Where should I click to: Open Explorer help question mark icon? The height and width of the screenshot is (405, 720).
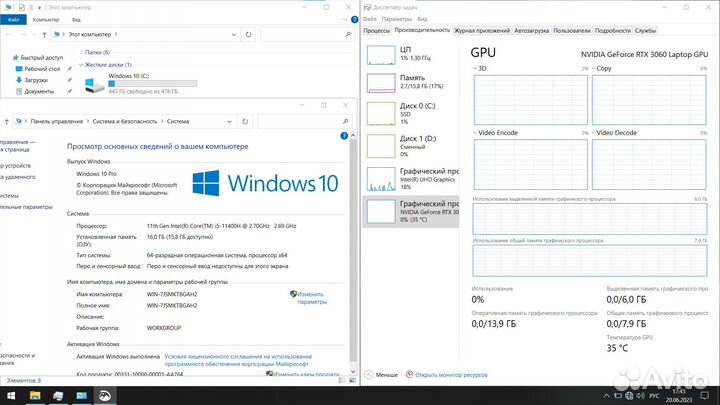(x=350, y=18)
